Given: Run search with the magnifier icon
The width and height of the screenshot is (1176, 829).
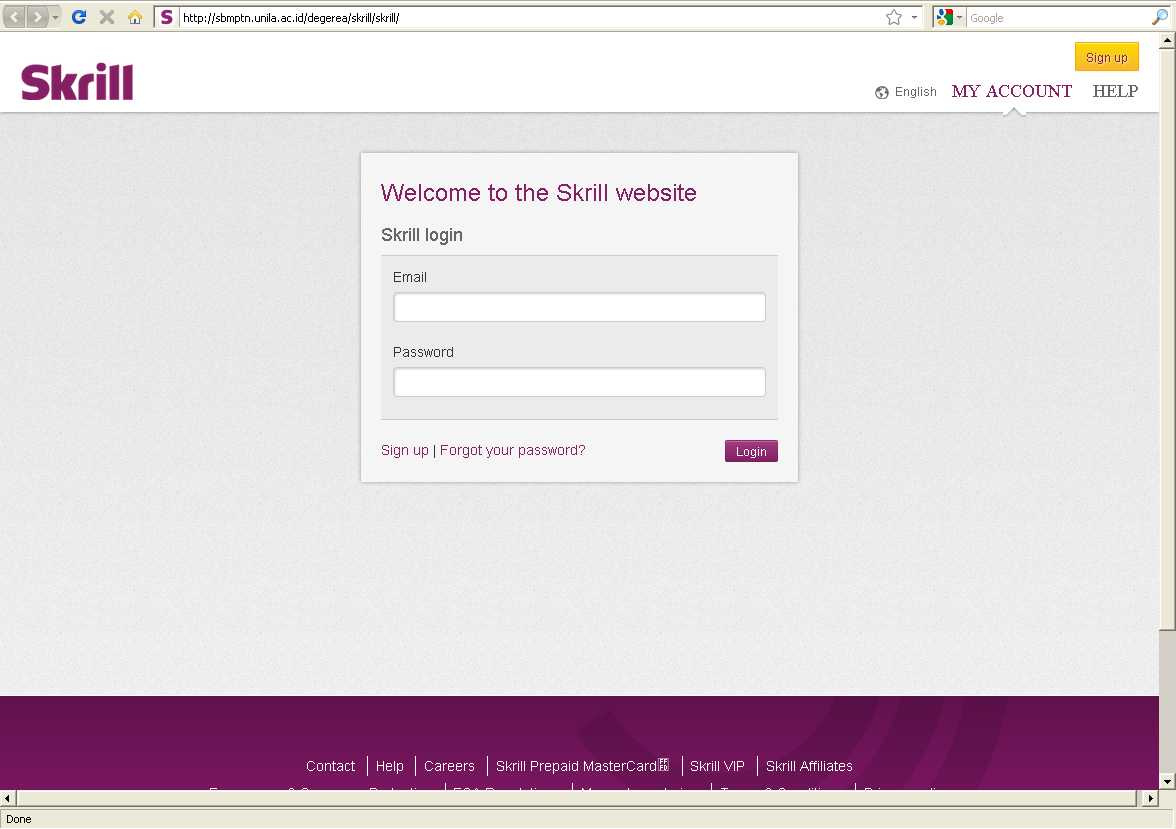Looking at the screenshot, I should coord(1160,17).
